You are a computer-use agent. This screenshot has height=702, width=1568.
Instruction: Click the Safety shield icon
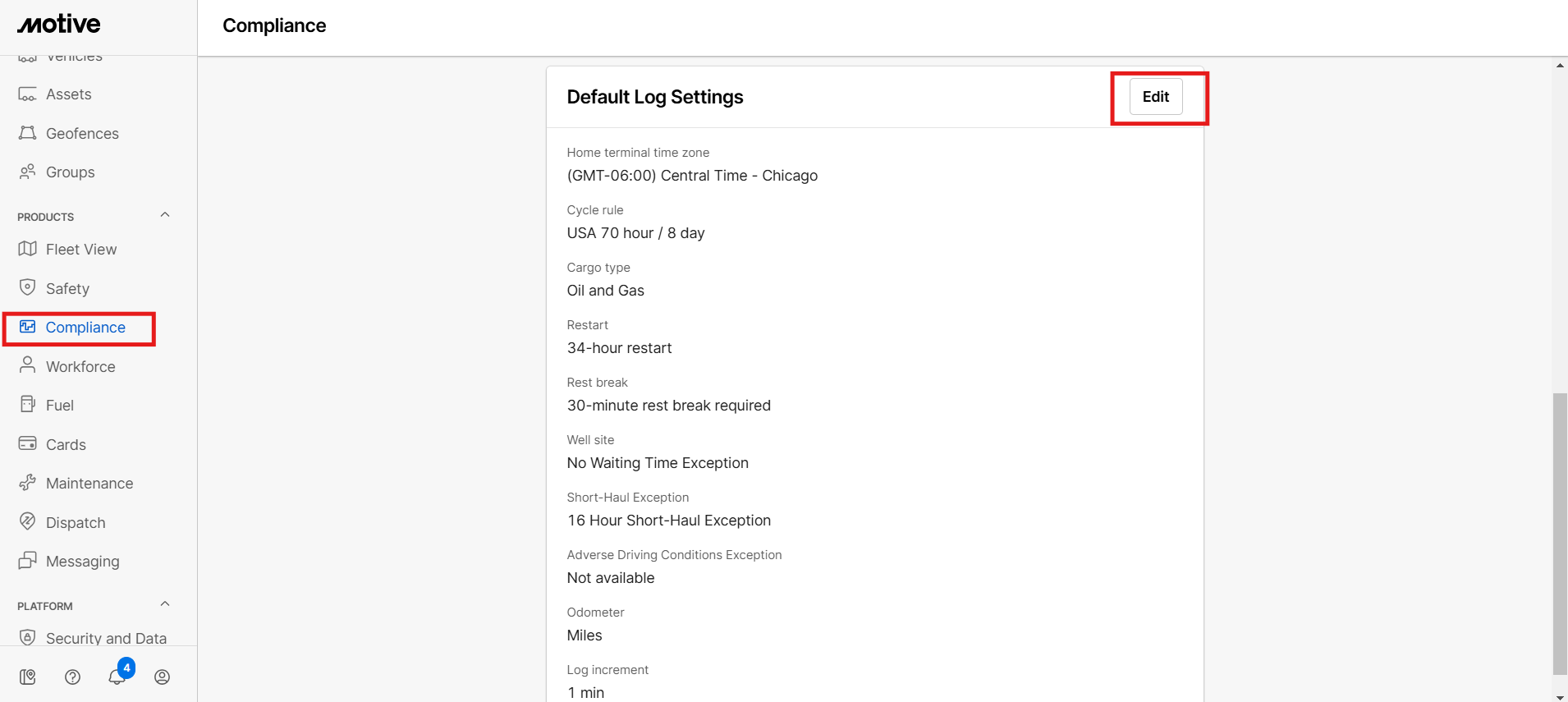(x=28, y=287)
